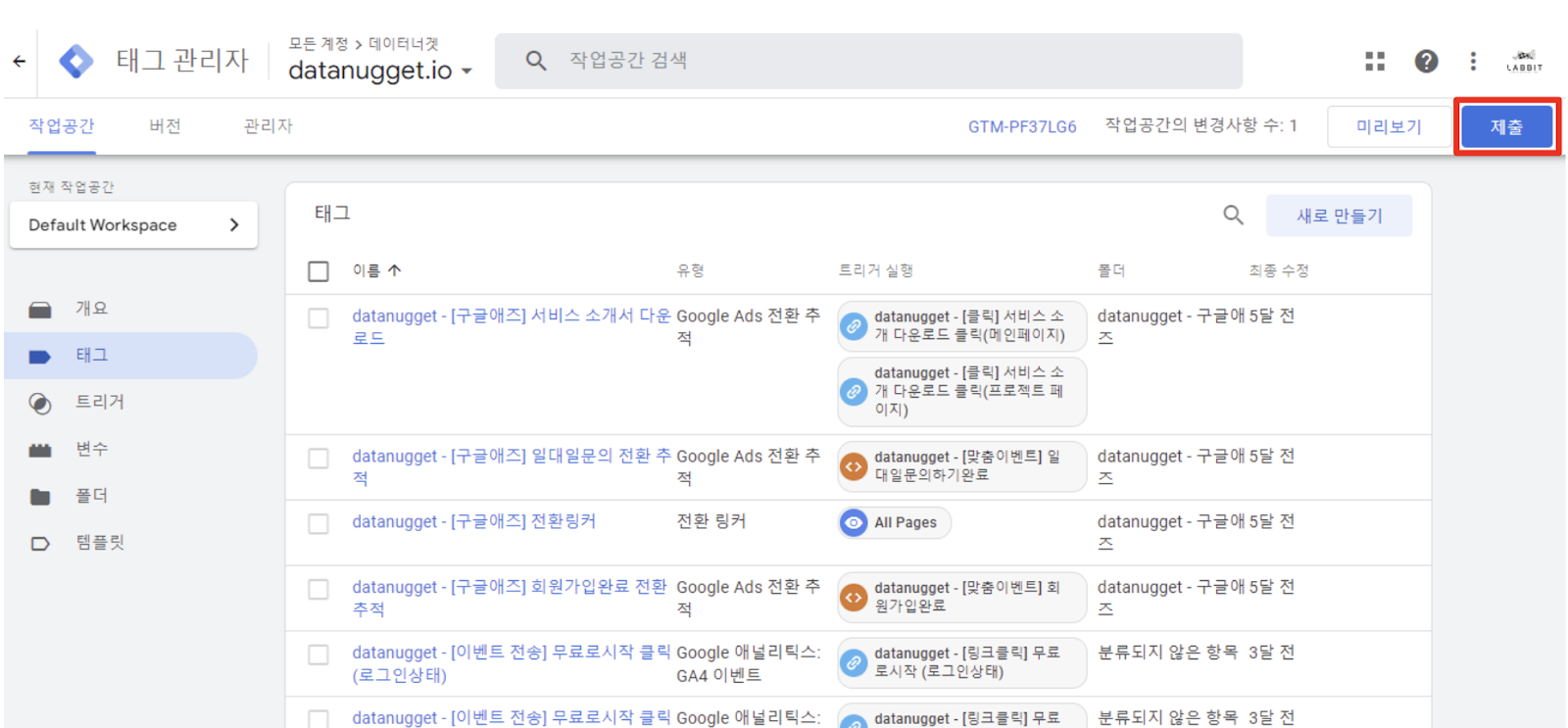Switch to the 작업공간 tab

pos(62,125)
